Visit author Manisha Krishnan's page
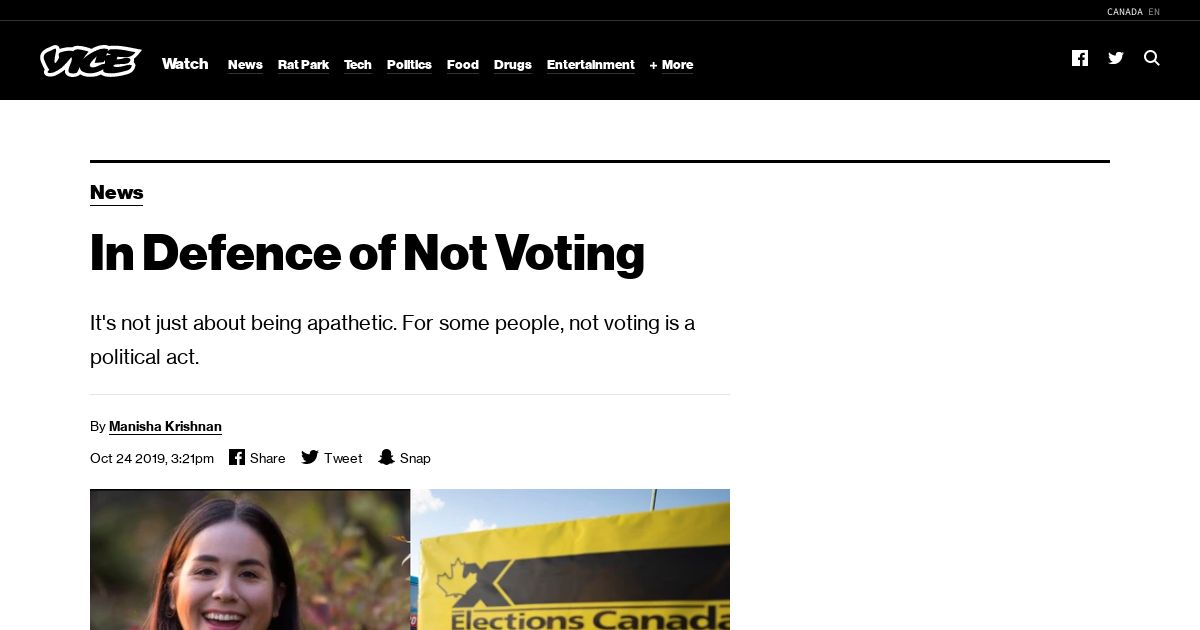Image resolution: width=1200 pixels, height=630 pixels. pos(165,426)
